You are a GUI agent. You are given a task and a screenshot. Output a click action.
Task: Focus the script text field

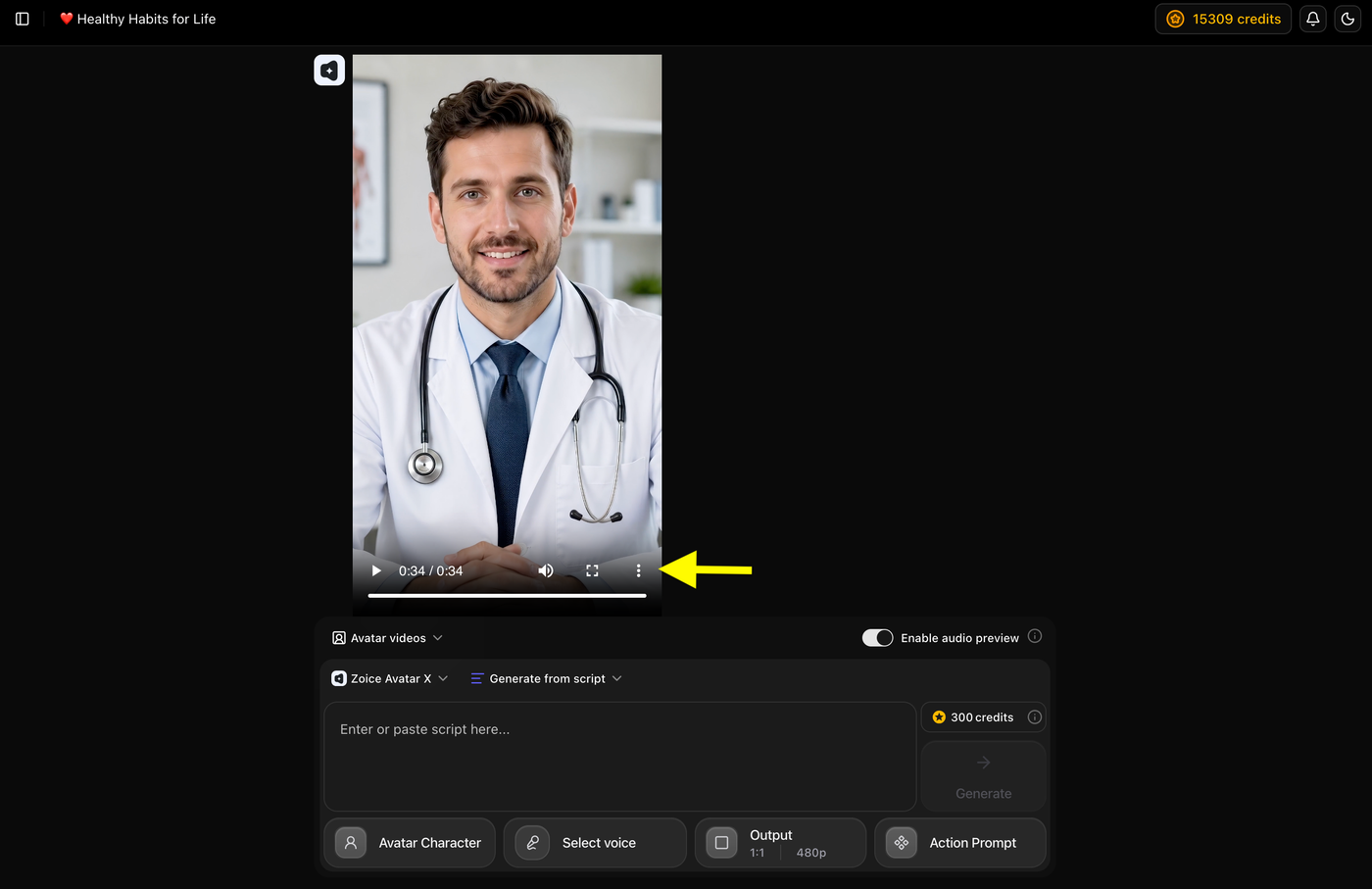coord(620,756)
